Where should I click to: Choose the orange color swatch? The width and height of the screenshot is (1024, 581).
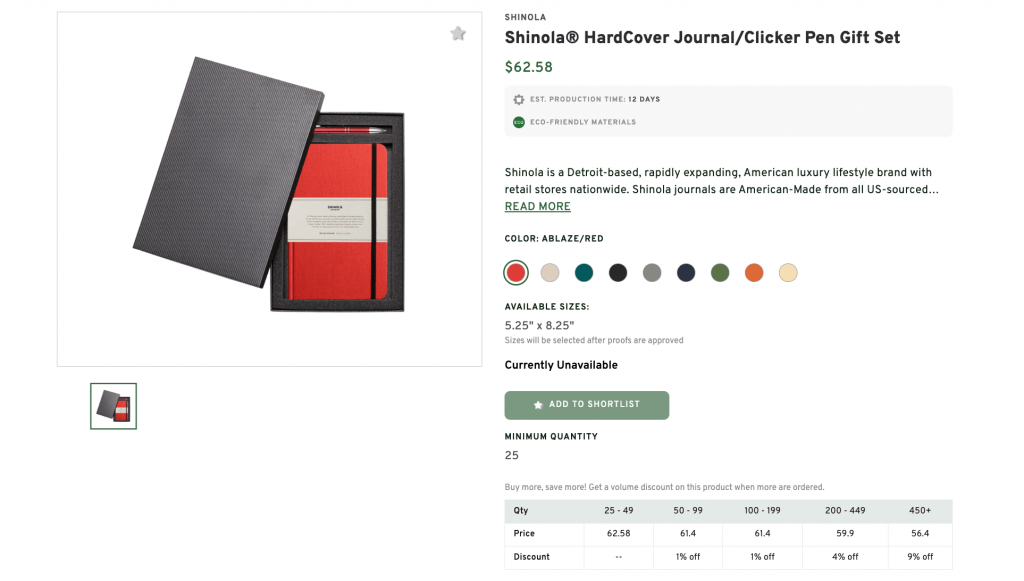(754, 272)
